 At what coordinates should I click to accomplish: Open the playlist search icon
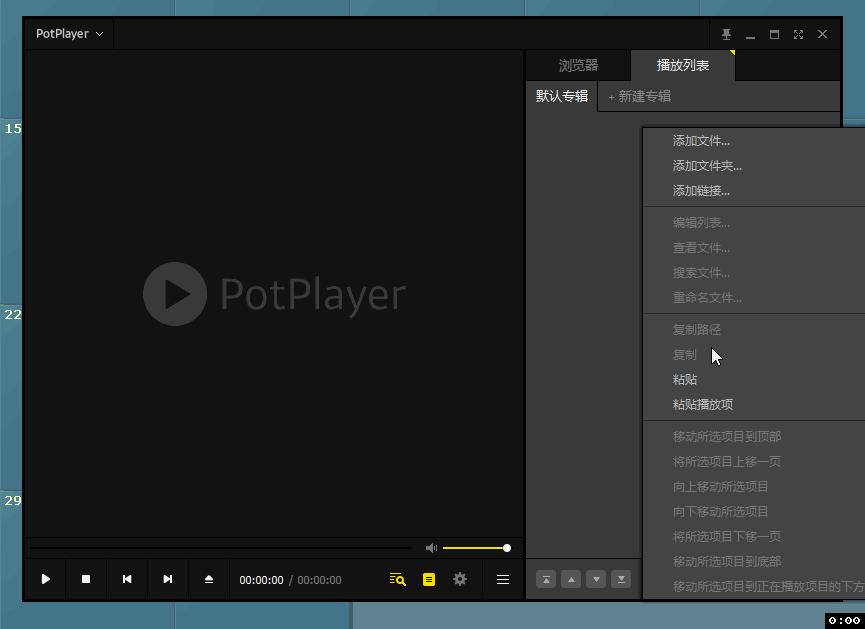pyautogui.click(x=397, y=579)
